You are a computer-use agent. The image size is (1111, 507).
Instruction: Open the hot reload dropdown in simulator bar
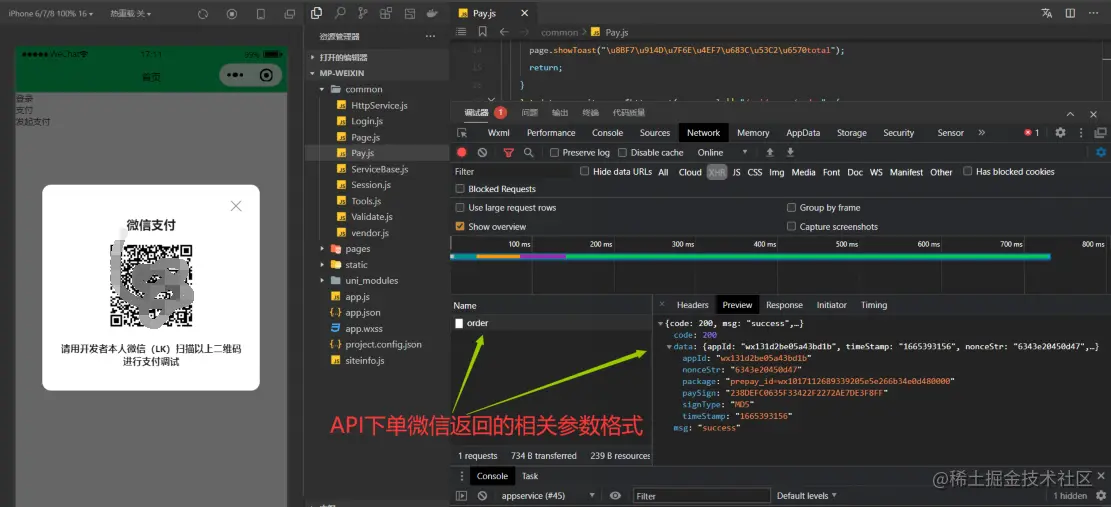click(130, 13)
